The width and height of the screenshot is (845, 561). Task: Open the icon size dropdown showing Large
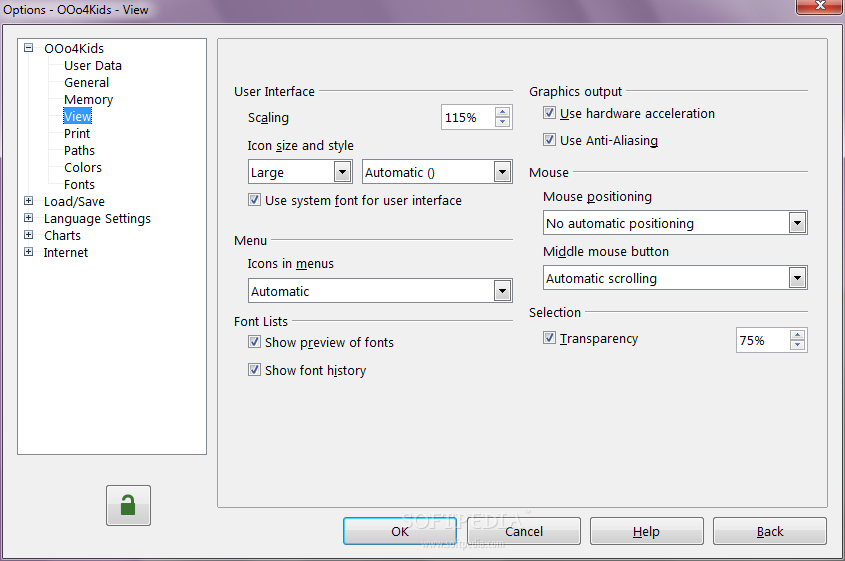click(x=300, y=172)
